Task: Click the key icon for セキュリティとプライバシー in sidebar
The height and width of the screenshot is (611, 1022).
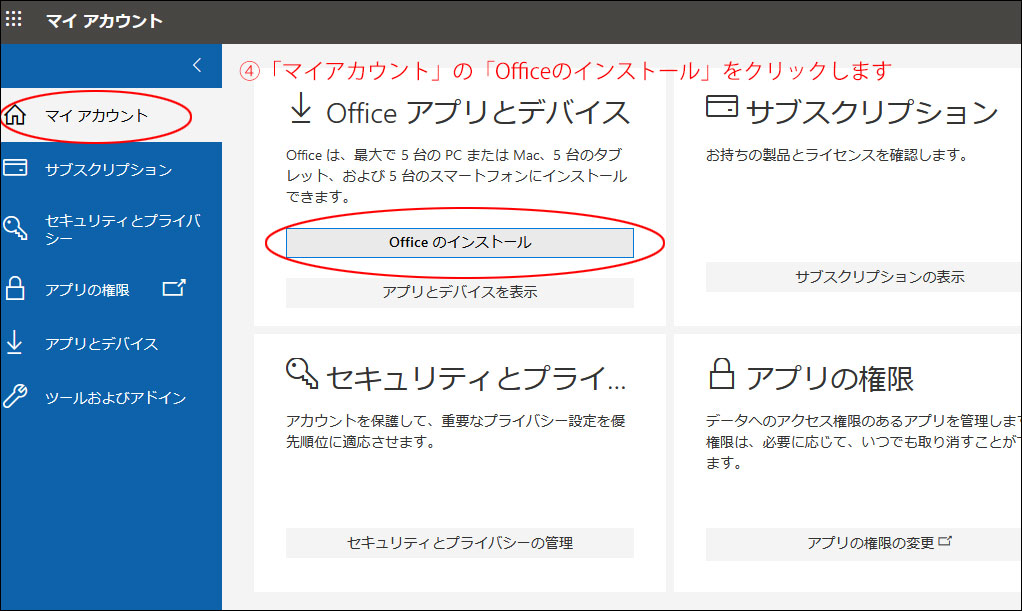Action: (x=15, y=228)
